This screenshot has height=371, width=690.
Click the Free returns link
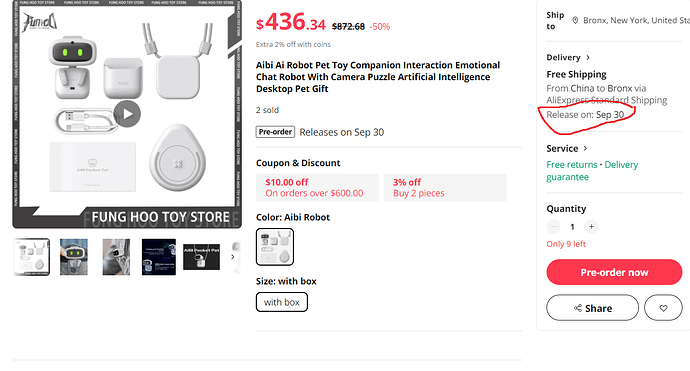572,165
